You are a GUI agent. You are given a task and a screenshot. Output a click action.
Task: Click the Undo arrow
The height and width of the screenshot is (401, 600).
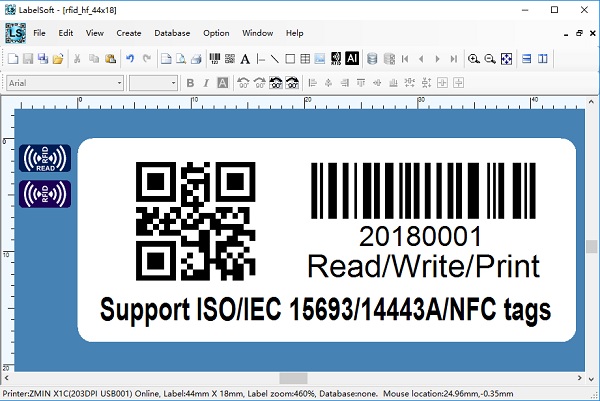[130, 59]
